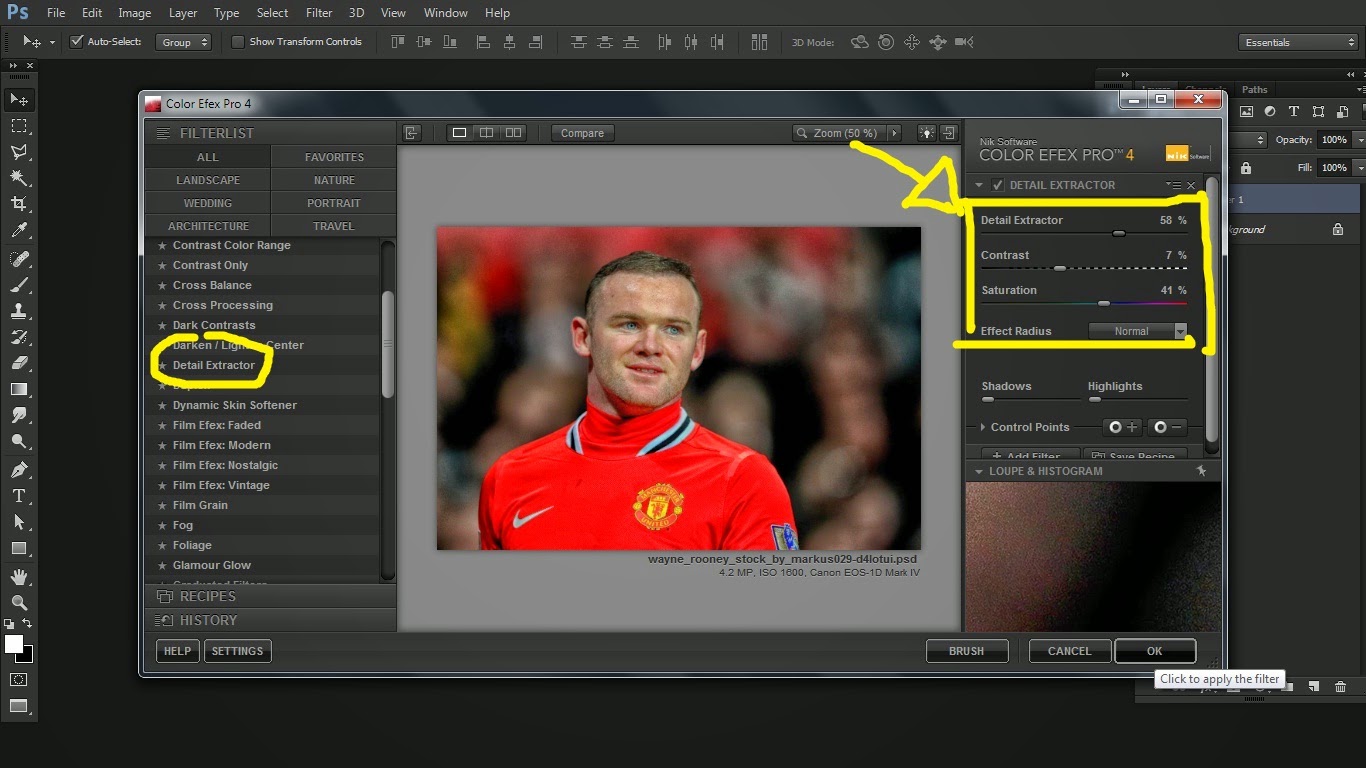Switch to split preview view

(x=486, y=133)
